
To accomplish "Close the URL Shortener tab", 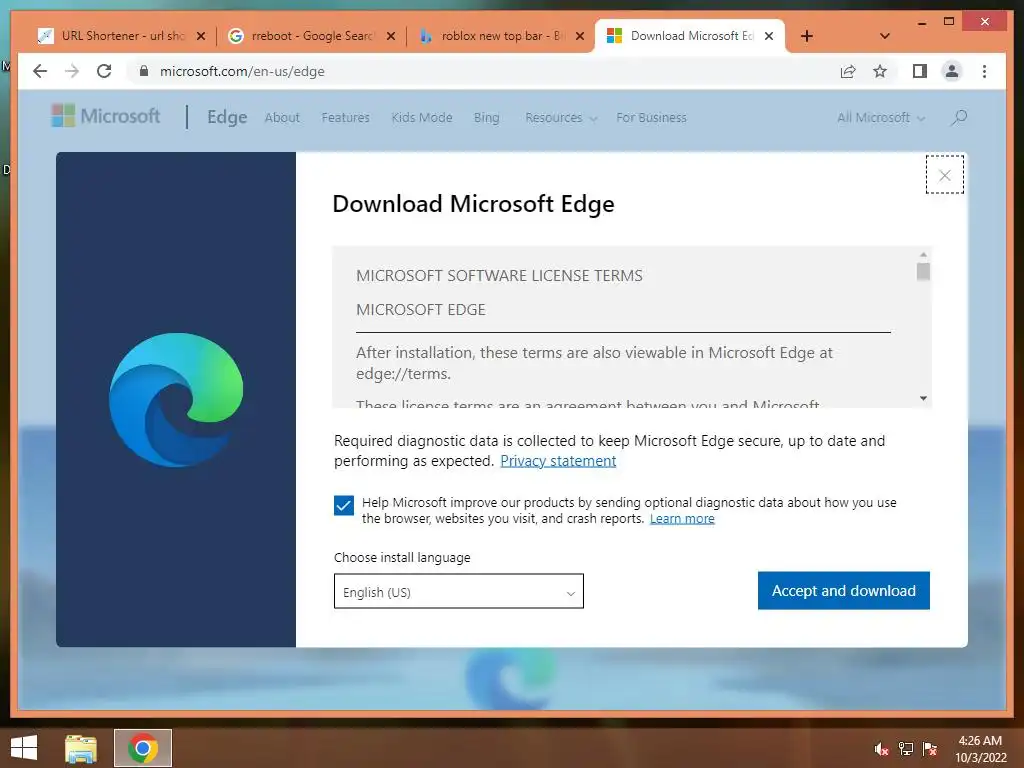I will [x=201, y=36].
